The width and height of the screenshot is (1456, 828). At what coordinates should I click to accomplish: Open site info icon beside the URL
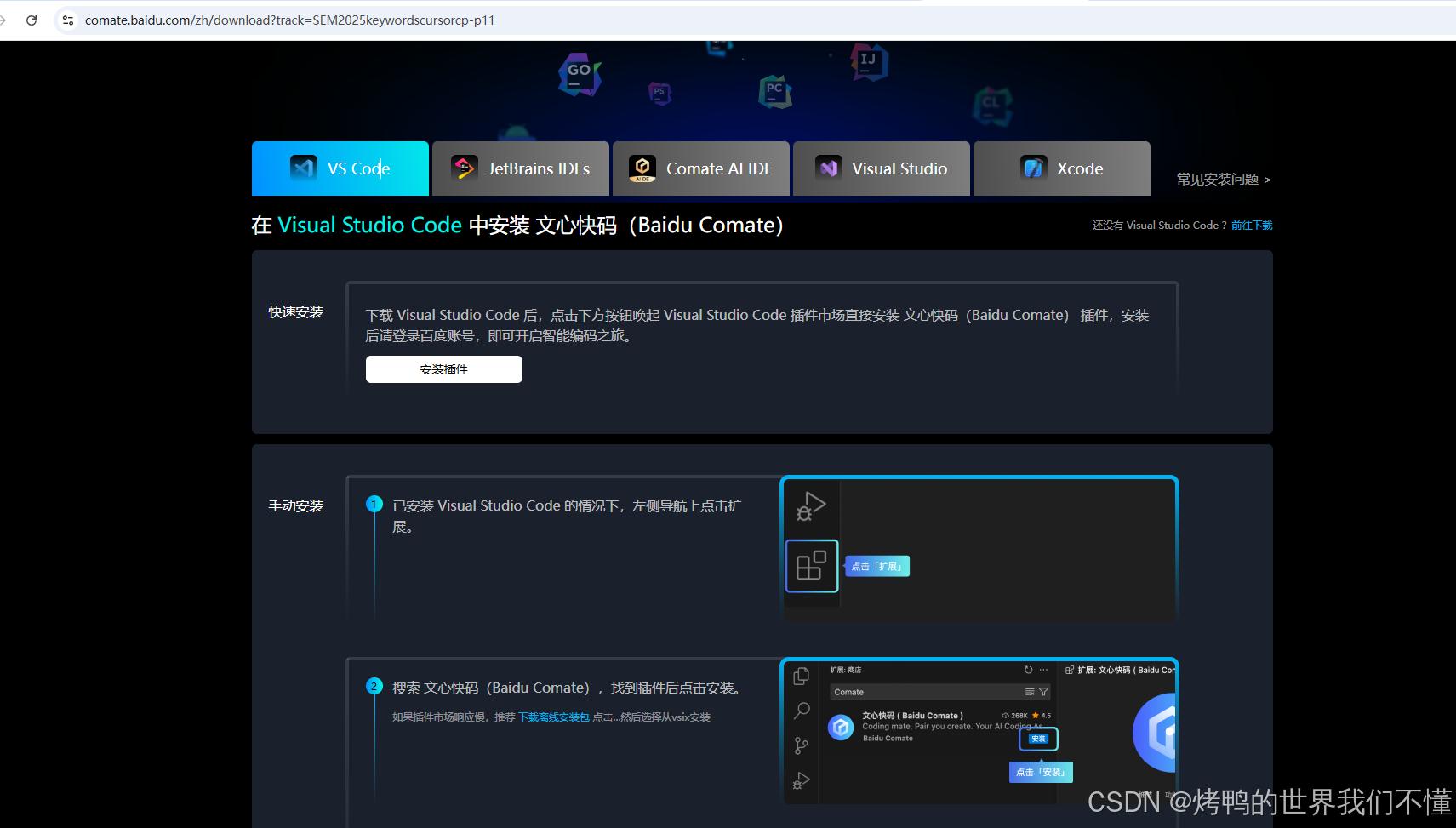(x=68, y=20)
